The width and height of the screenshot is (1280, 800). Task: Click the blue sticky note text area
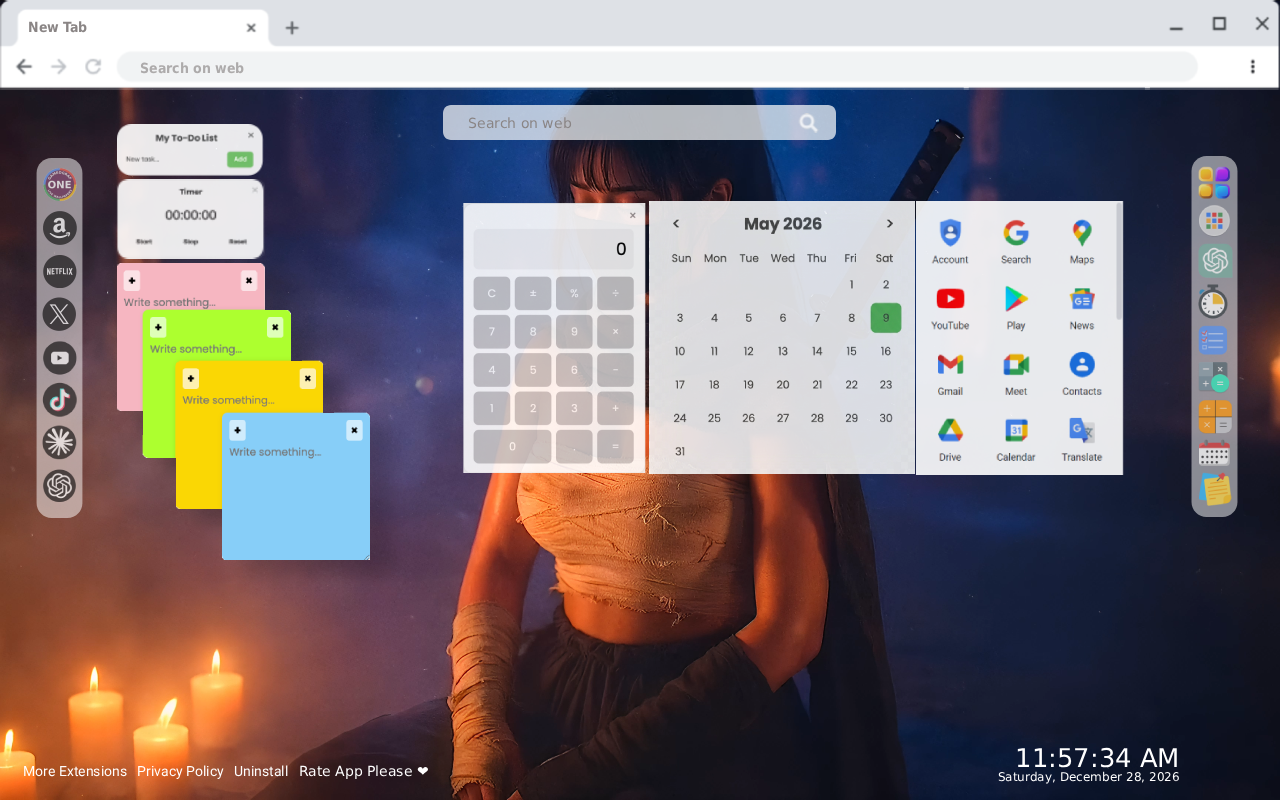coord(296,499)
